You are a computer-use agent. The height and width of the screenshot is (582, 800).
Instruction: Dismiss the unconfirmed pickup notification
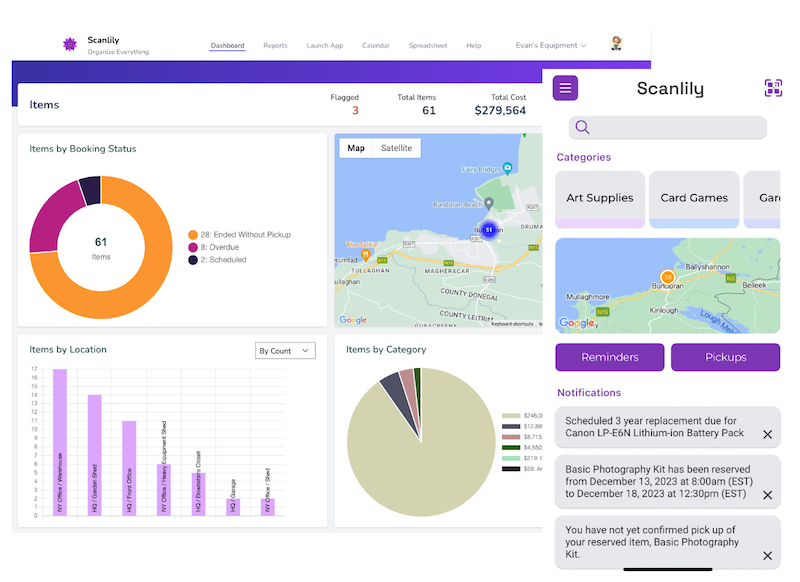(767, 556)
